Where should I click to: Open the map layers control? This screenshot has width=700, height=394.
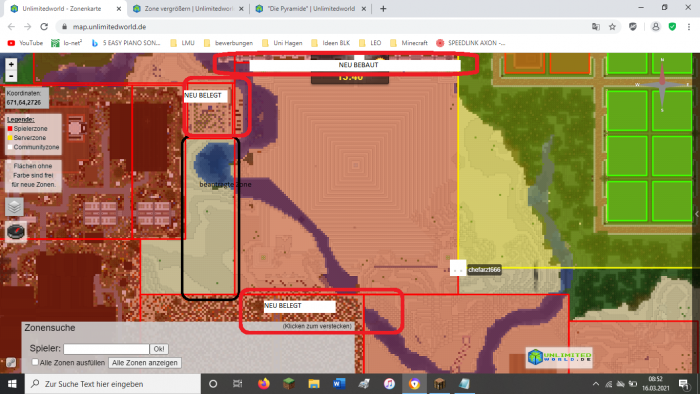14,207
